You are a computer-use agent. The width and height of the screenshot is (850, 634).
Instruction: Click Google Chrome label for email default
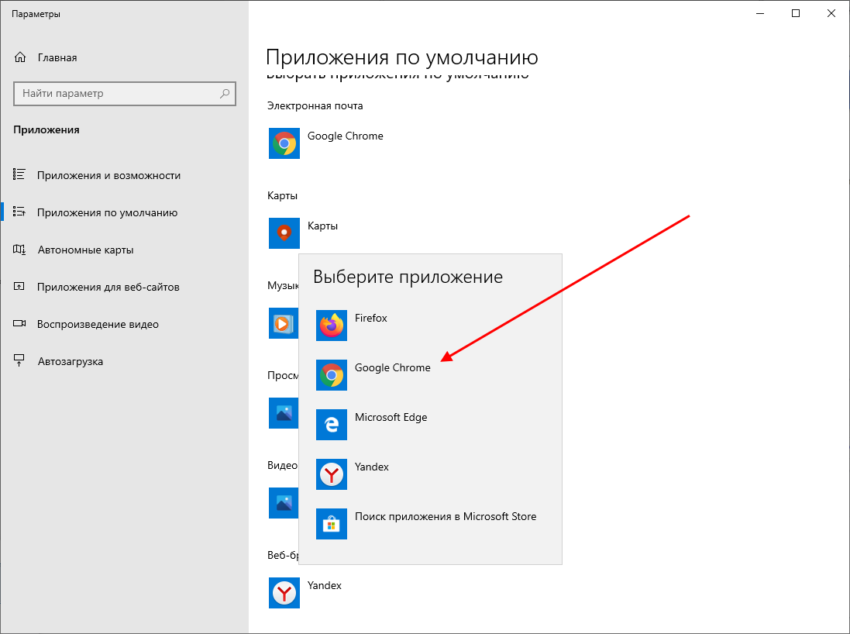point(345,136)
